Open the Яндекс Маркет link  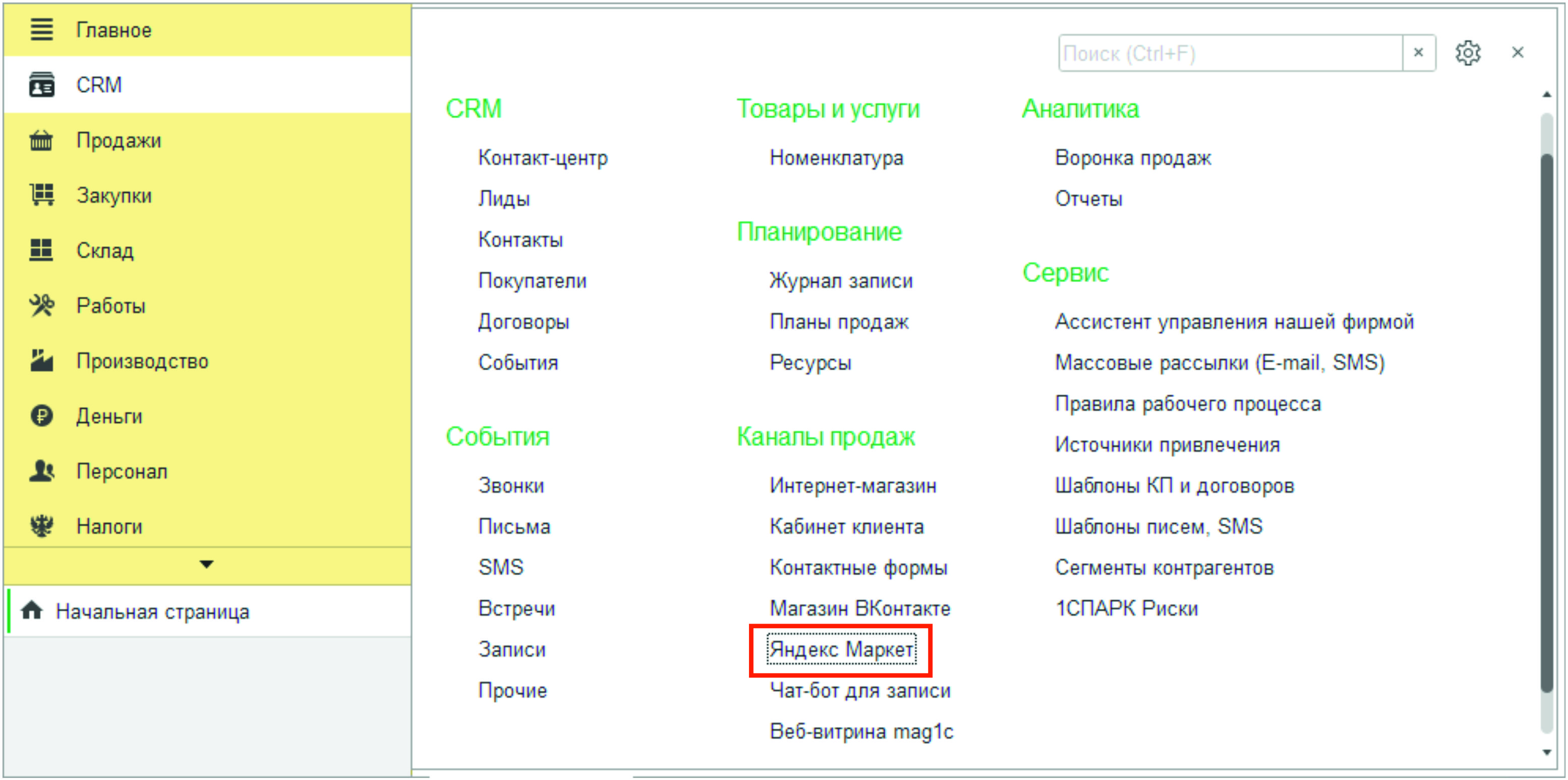(x=841, y=650)
